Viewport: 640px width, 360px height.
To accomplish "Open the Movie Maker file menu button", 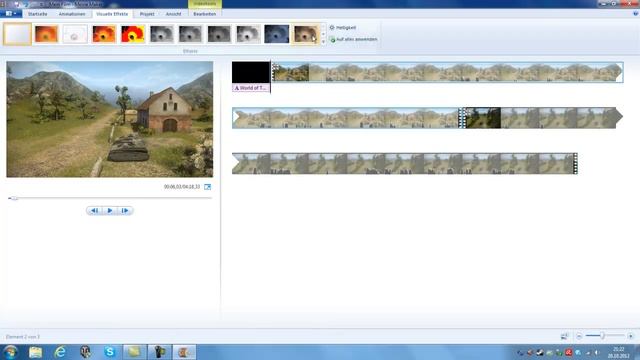I will [x=11, y=14].
